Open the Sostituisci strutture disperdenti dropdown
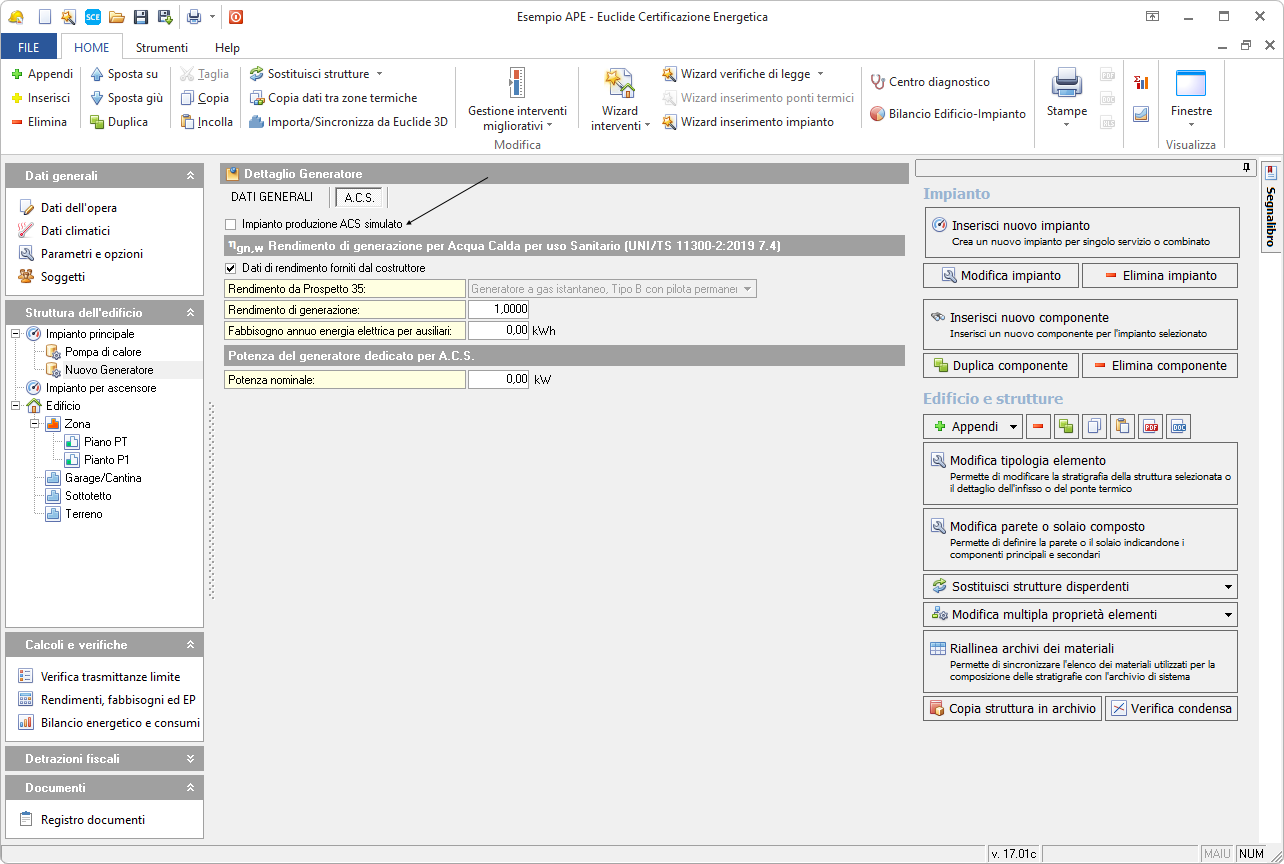This screenshot has width=1284, height=864. coord(1228,587)
